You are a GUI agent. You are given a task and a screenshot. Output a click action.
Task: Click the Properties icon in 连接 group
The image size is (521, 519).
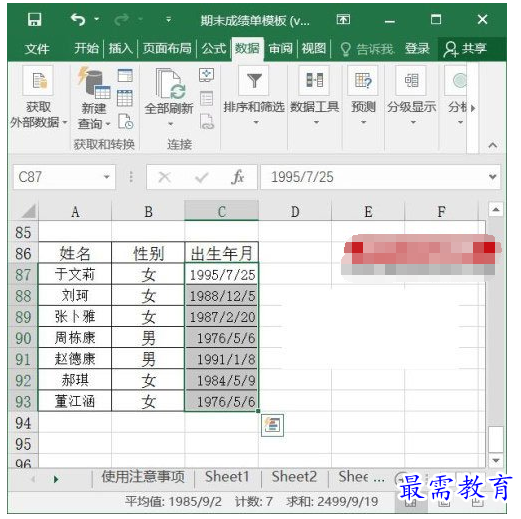click(x=206, y=99)
